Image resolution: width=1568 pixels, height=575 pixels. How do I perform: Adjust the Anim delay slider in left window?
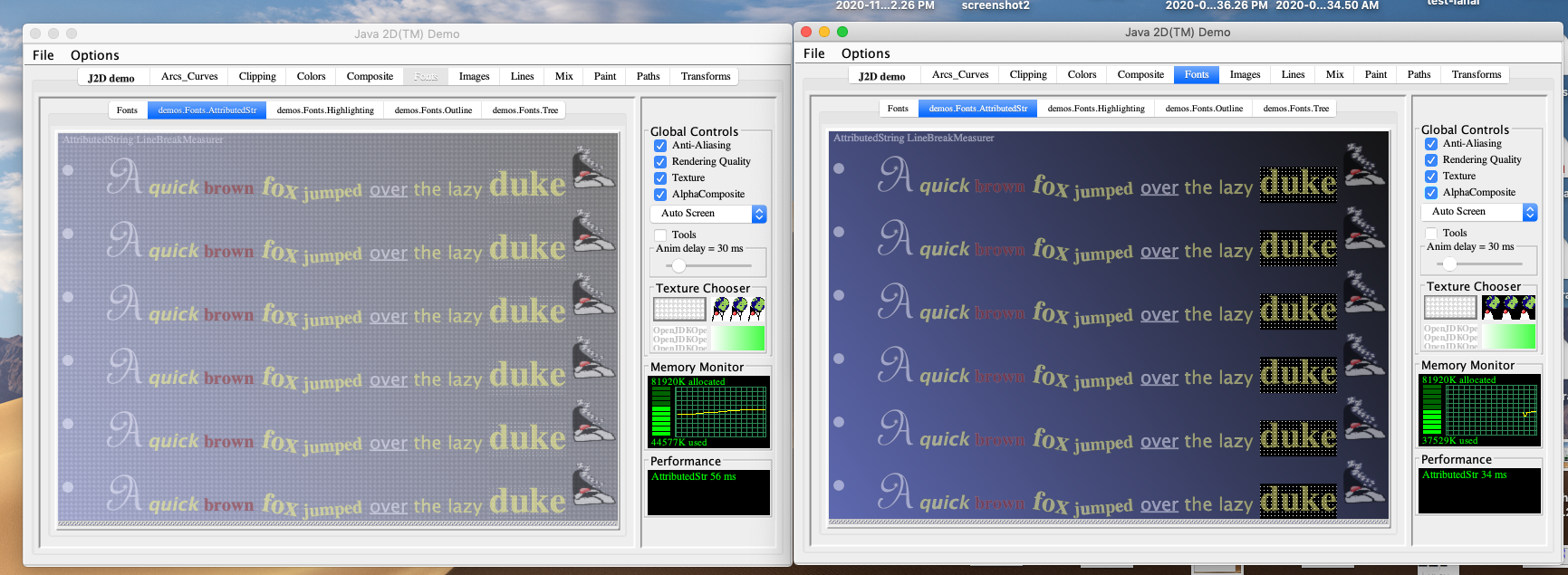coord(678,265)
